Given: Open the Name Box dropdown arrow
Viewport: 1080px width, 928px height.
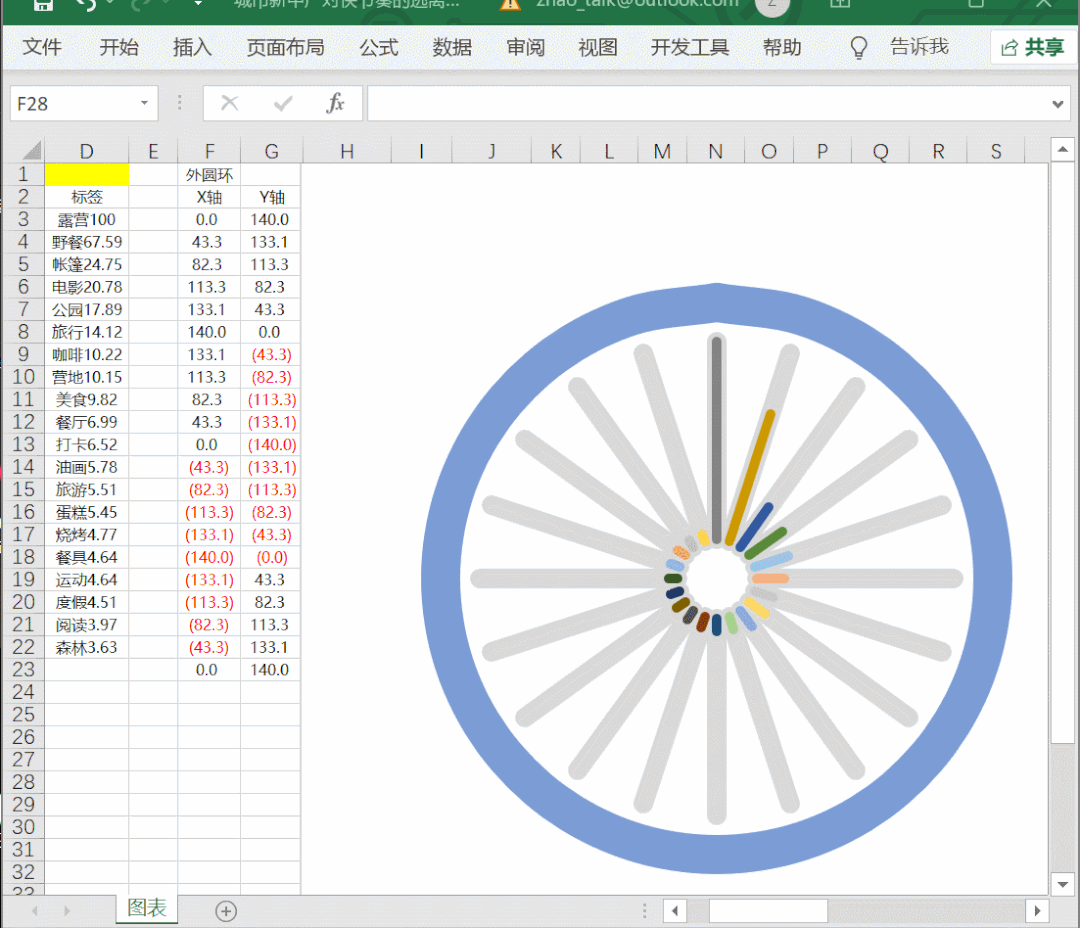Looking at the screenshot, I should (x=144, y=103).
